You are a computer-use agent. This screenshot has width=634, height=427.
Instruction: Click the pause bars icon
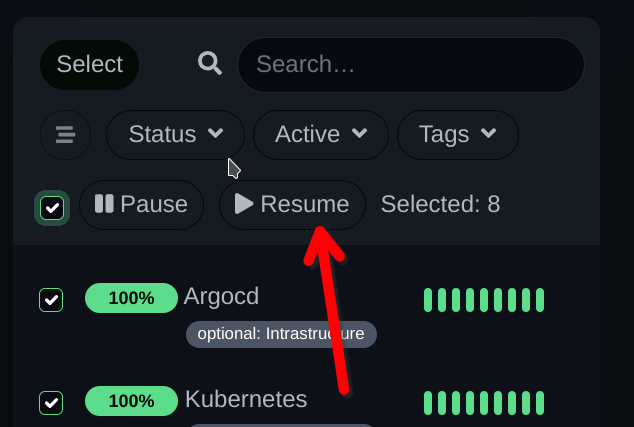pos(104,203)
